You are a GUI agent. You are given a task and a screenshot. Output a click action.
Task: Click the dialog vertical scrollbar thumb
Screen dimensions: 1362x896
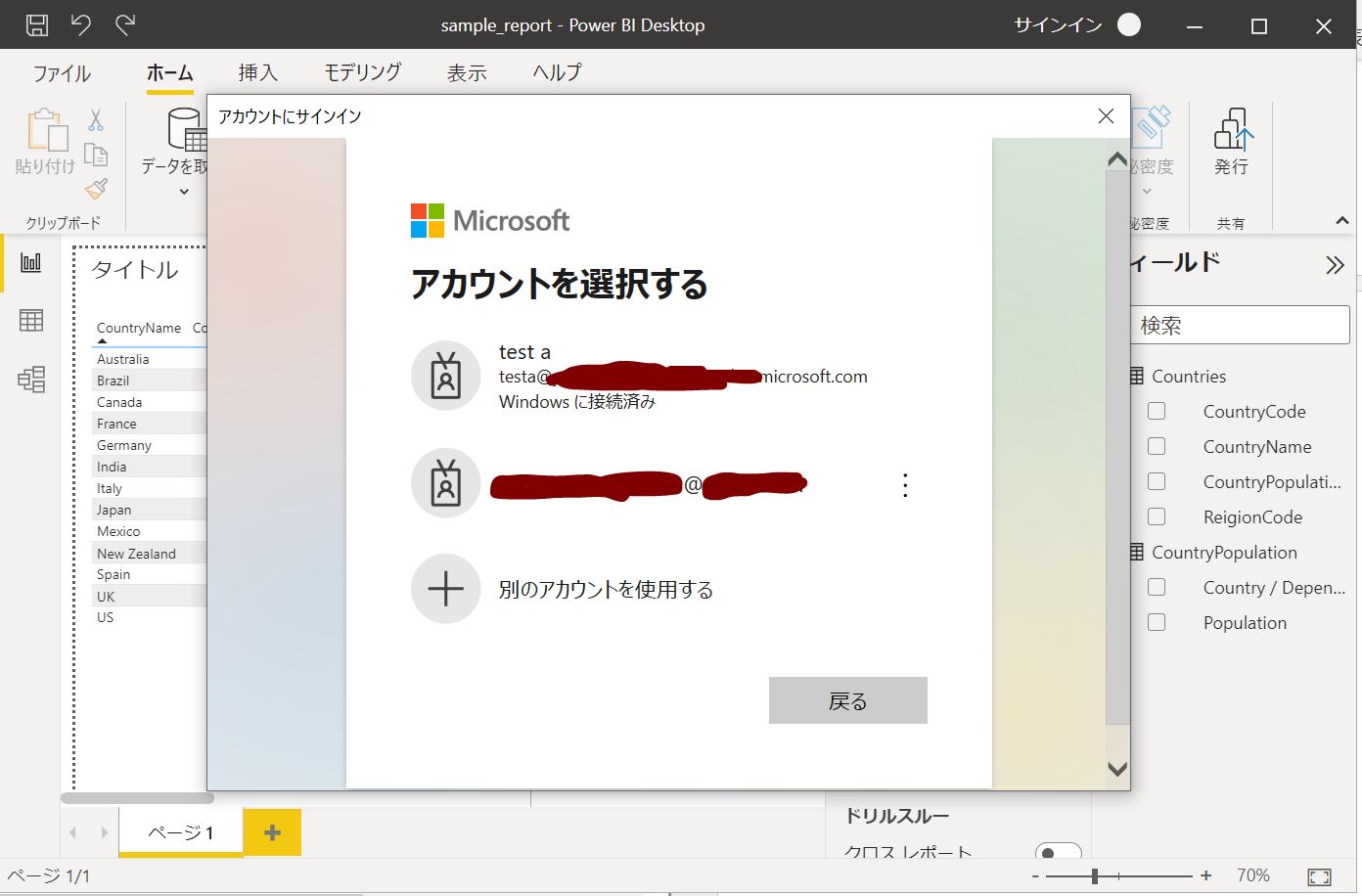click(1117, 447)
